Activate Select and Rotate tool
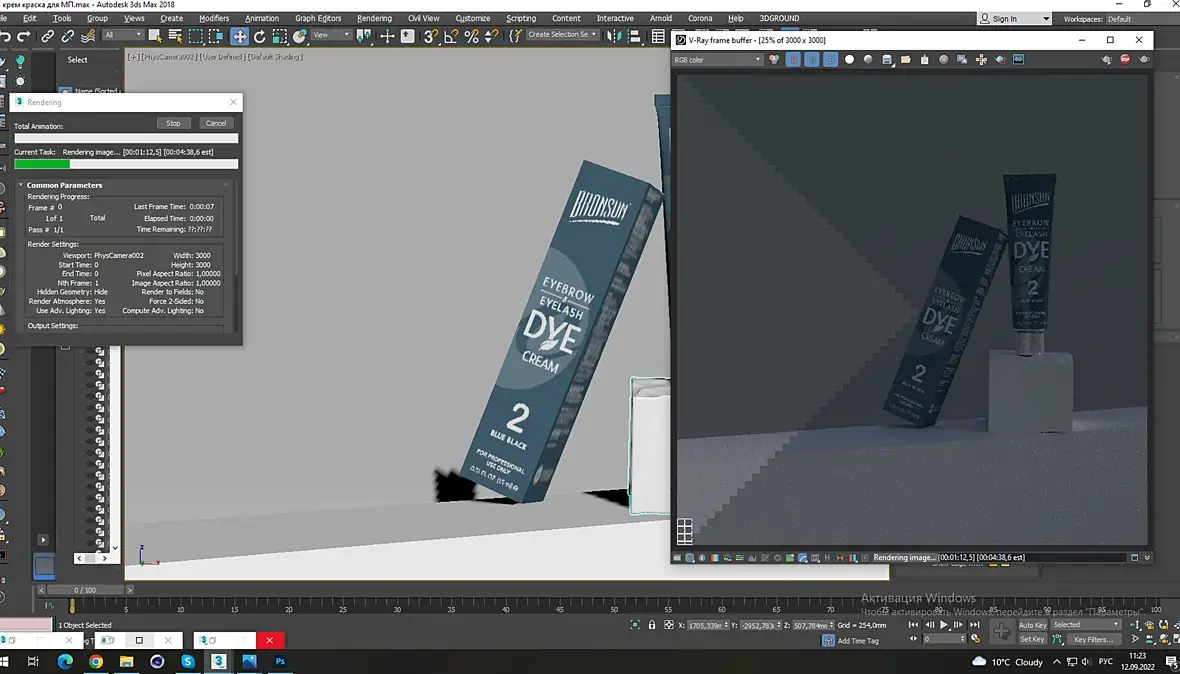 260,35
